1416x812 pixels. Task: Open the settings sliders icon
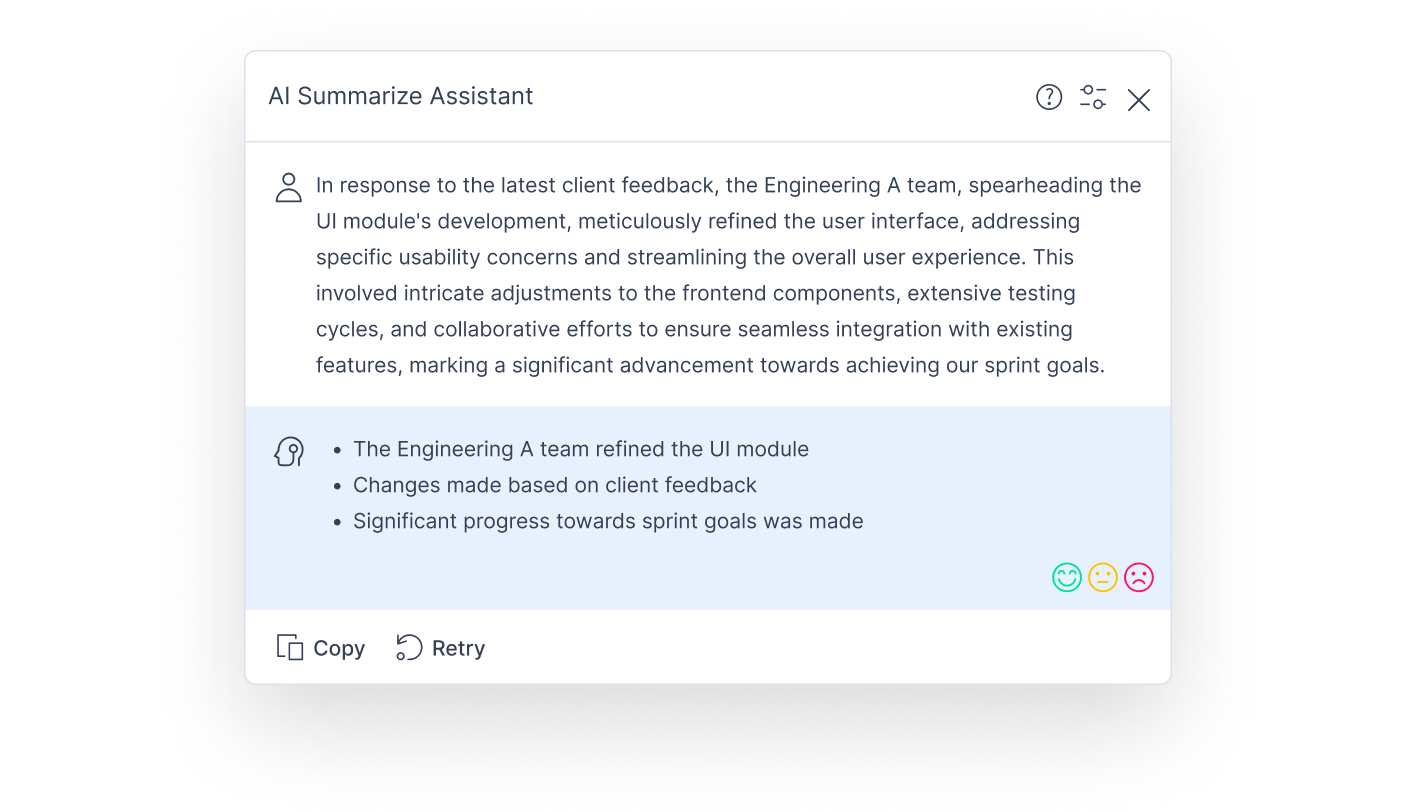[1093, 97]
